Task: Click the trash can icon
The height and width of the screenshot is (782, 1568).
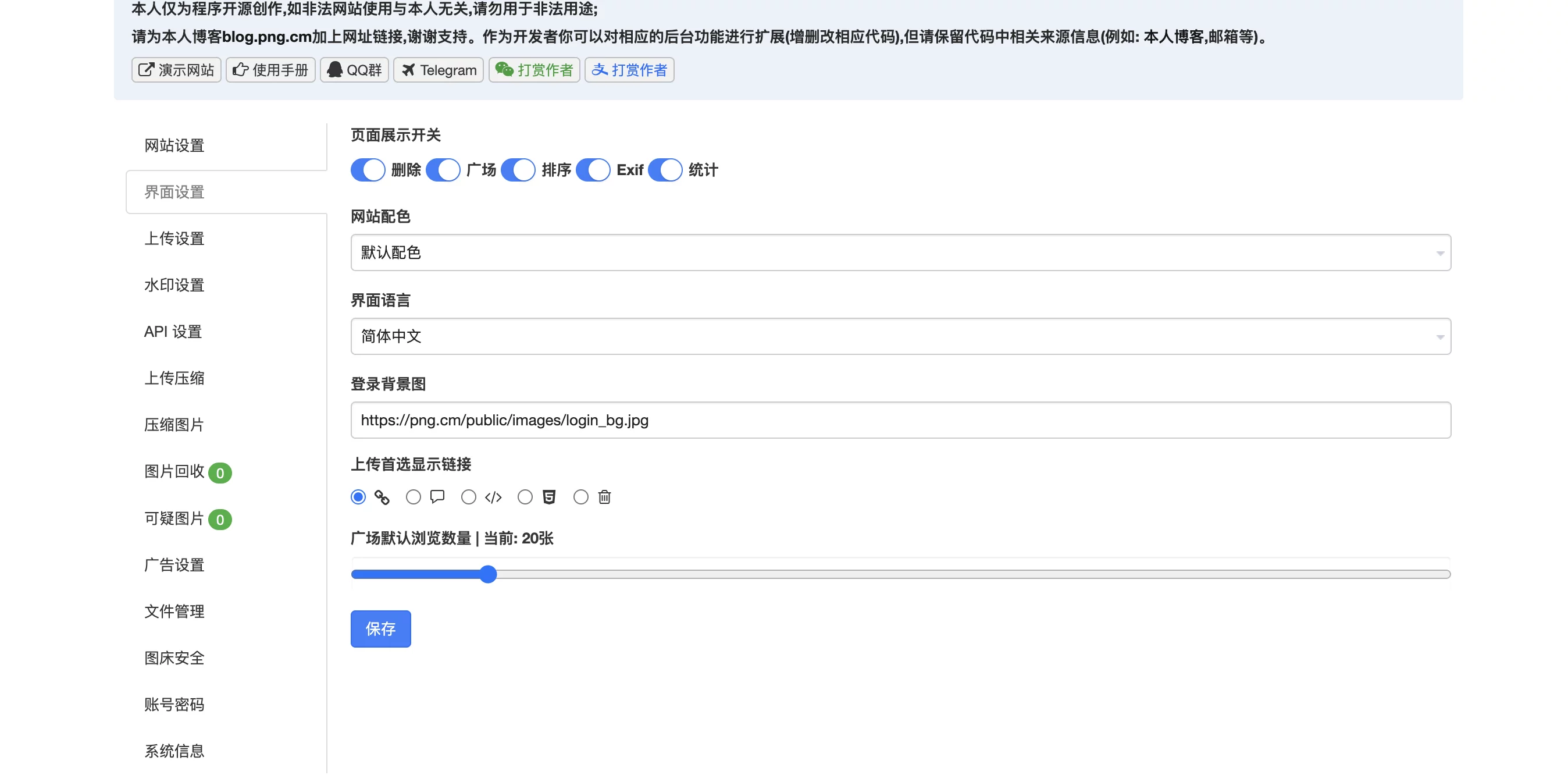Action: pos(604,497)
